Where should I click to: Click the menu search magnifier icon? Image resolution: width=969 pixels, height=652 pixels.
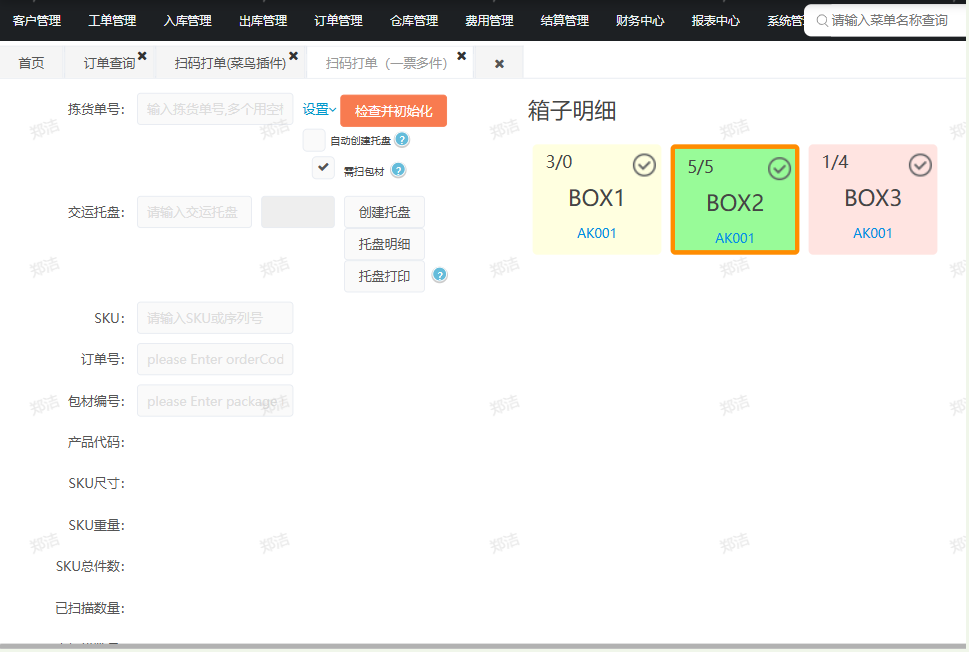tap(822, 21)
